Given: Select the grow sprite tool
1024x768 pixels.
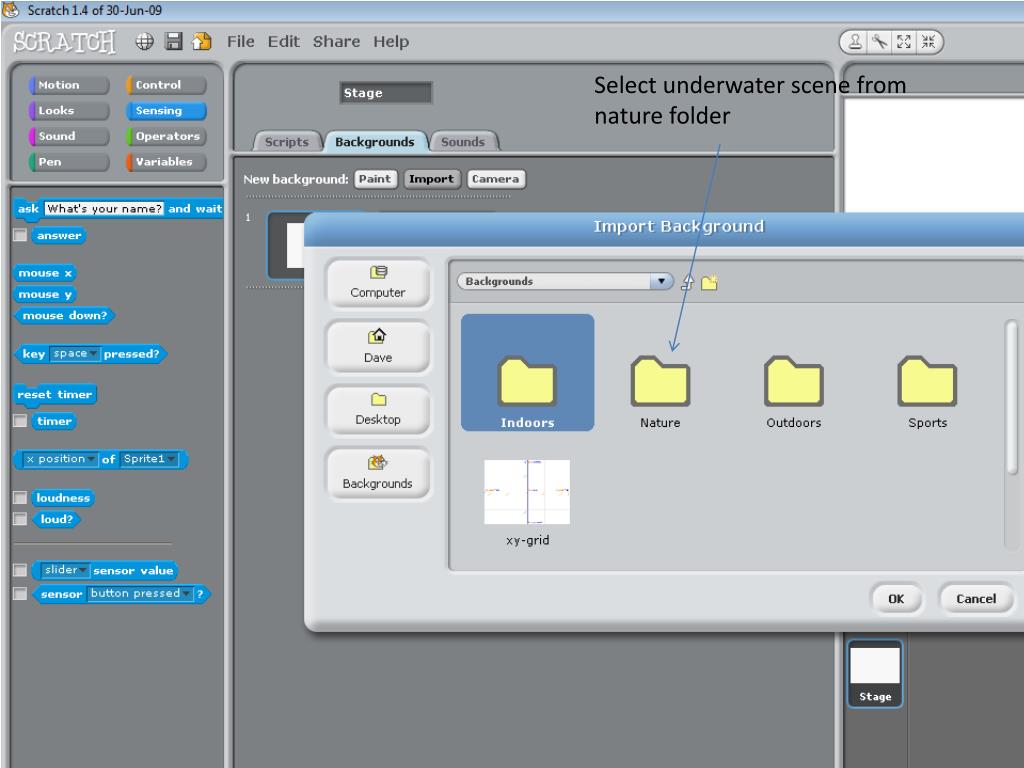Looking at the screenshot, I should pyautogui.click(x=904, y=42).
